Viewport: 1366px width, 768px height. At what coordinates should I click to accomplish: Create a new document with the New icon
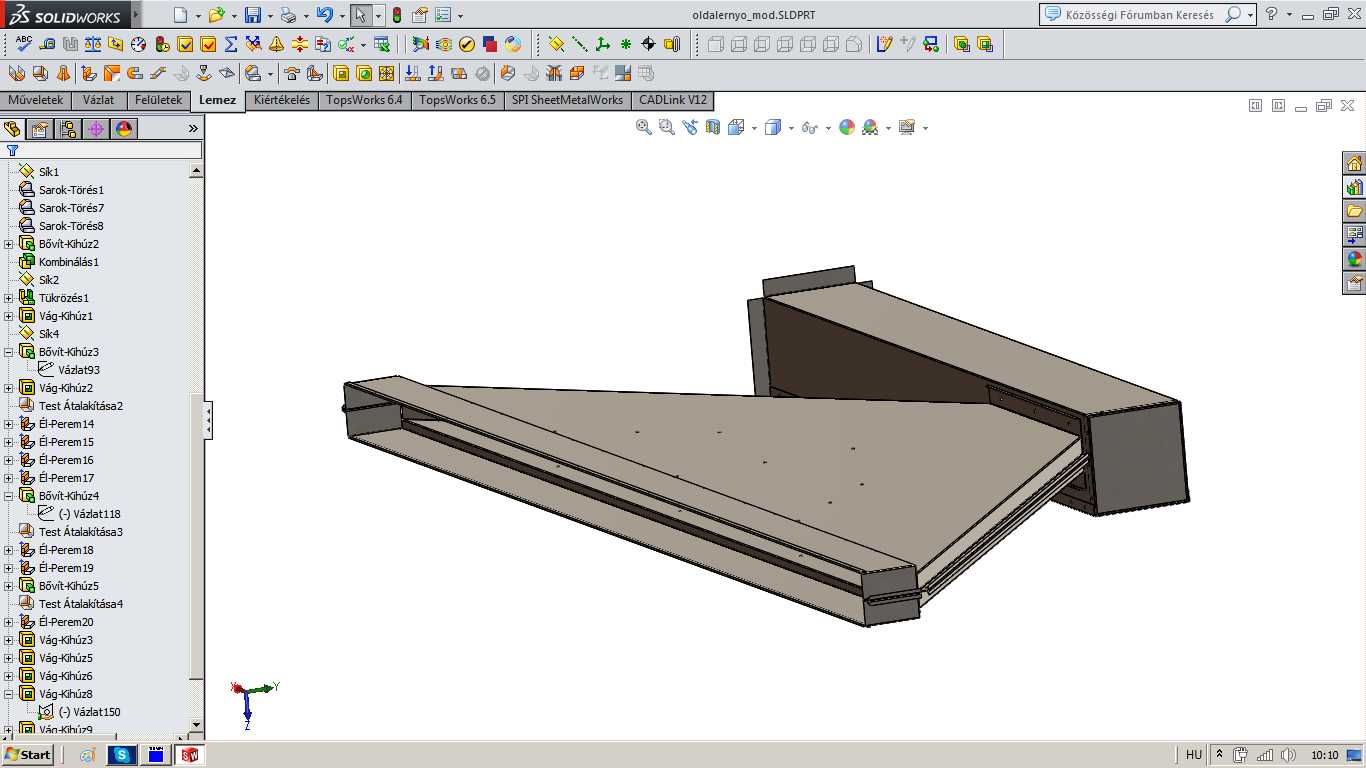180,15
